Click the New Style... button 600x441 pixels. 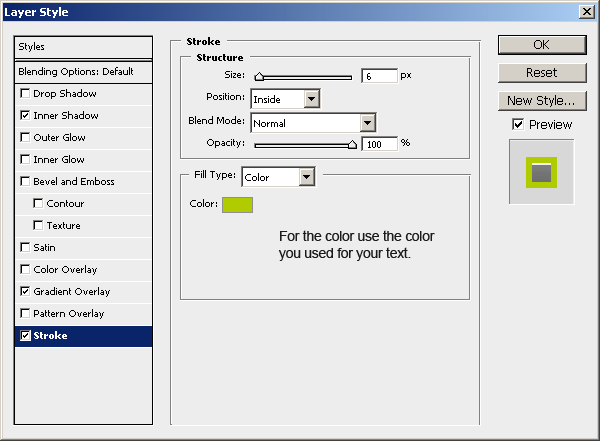tap(542, 101)
